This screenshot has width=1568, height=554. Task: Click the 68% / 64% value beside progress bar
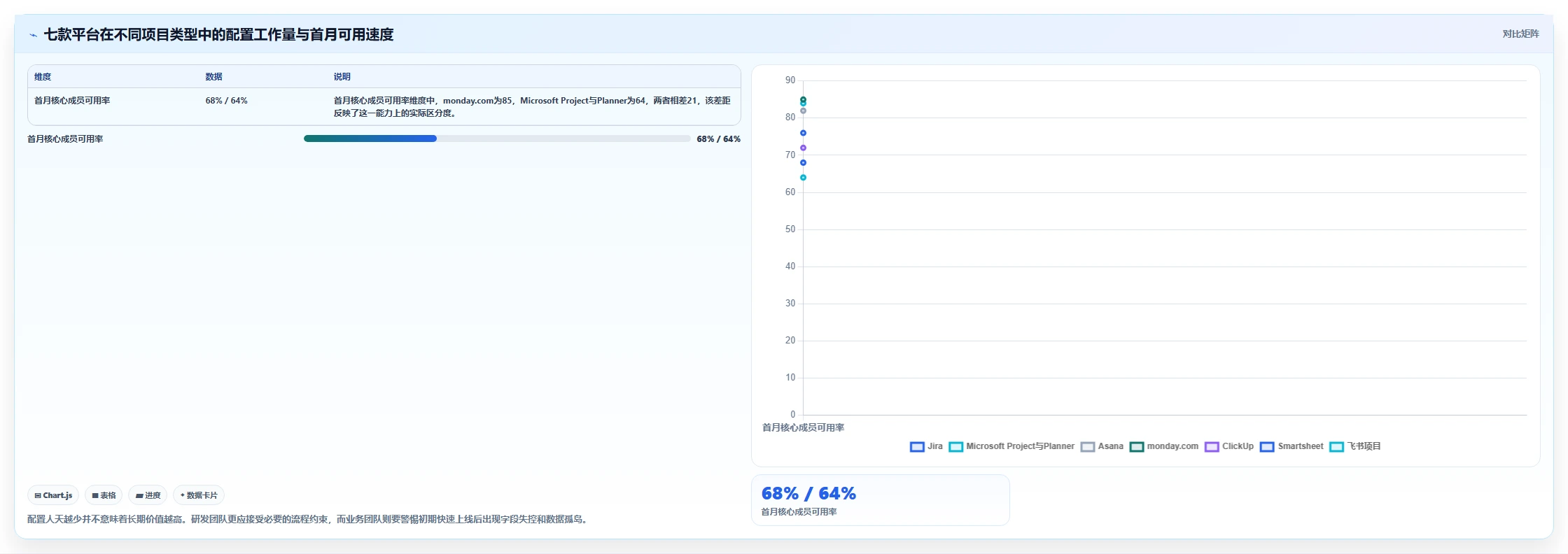[x=718, y=139]
